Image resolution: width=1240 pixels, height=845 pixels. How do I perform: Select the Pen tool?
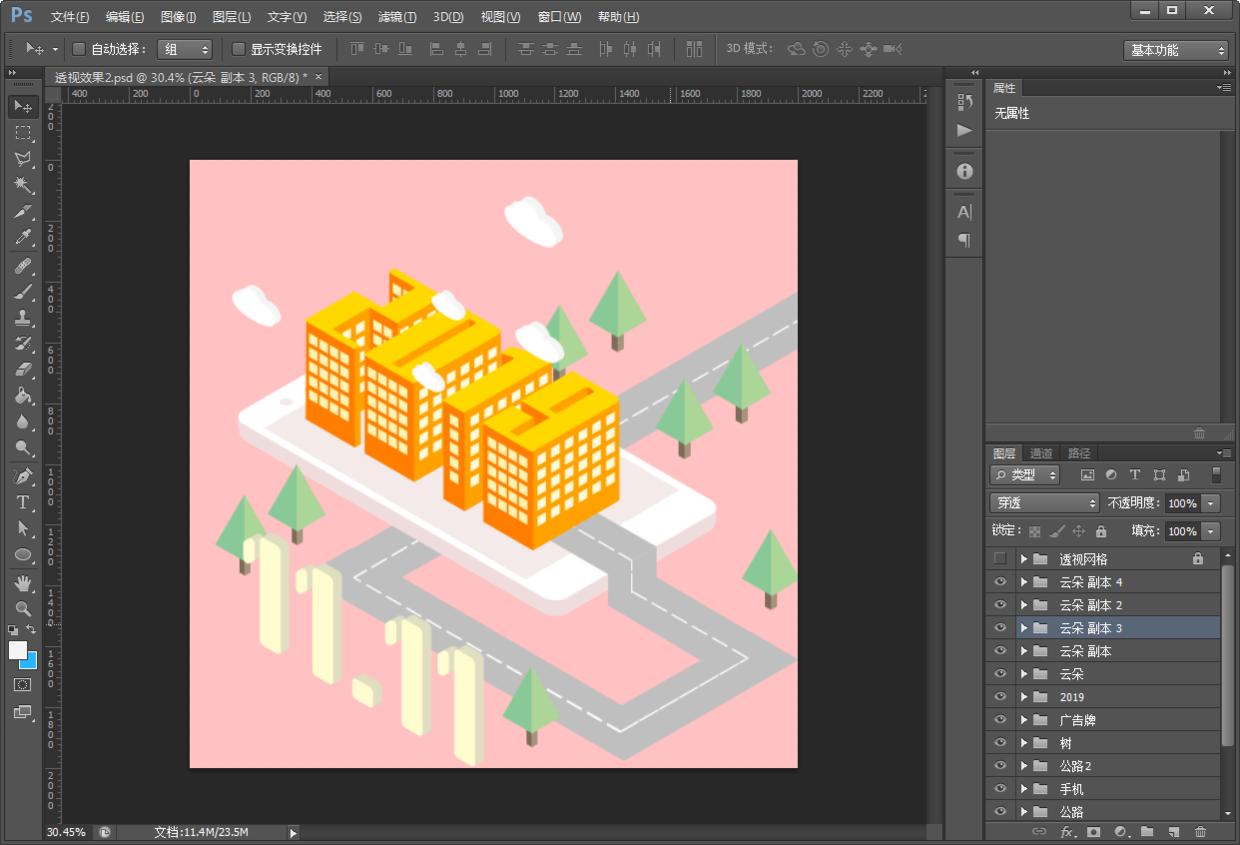click(23, 476)
